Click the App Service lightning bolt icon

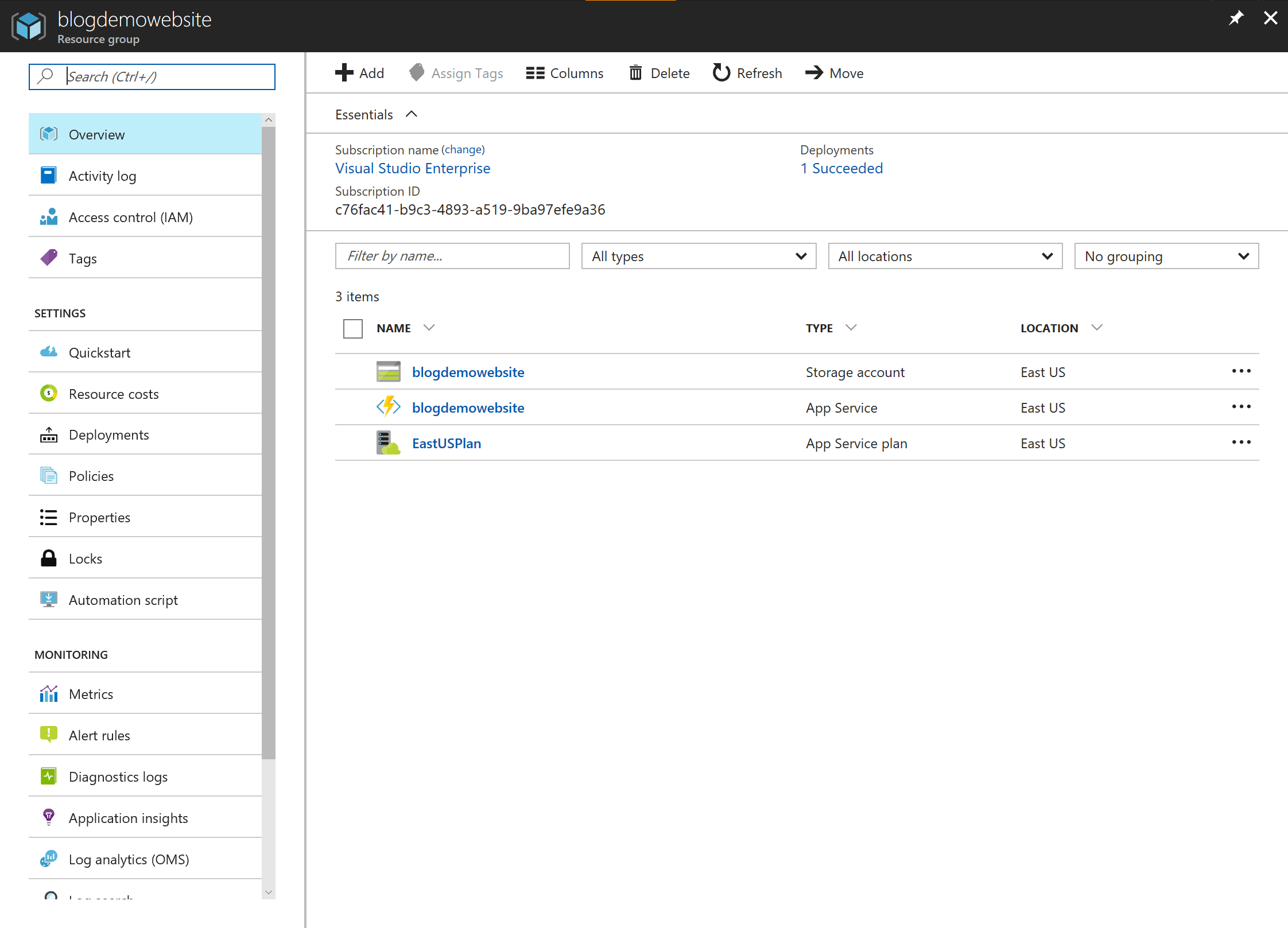(389, 407)
